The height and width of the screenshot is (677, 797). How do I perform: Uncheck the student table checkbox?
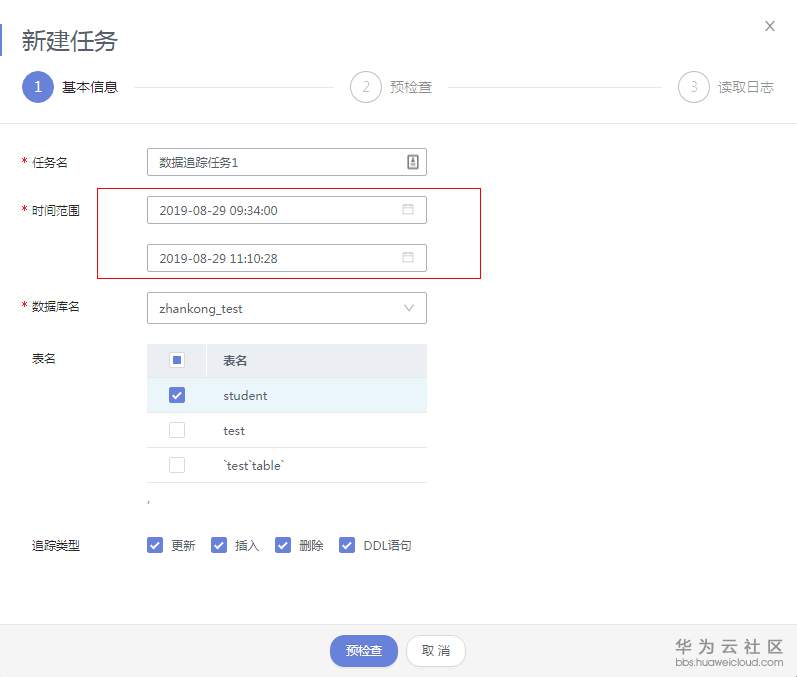coord(177,395)
